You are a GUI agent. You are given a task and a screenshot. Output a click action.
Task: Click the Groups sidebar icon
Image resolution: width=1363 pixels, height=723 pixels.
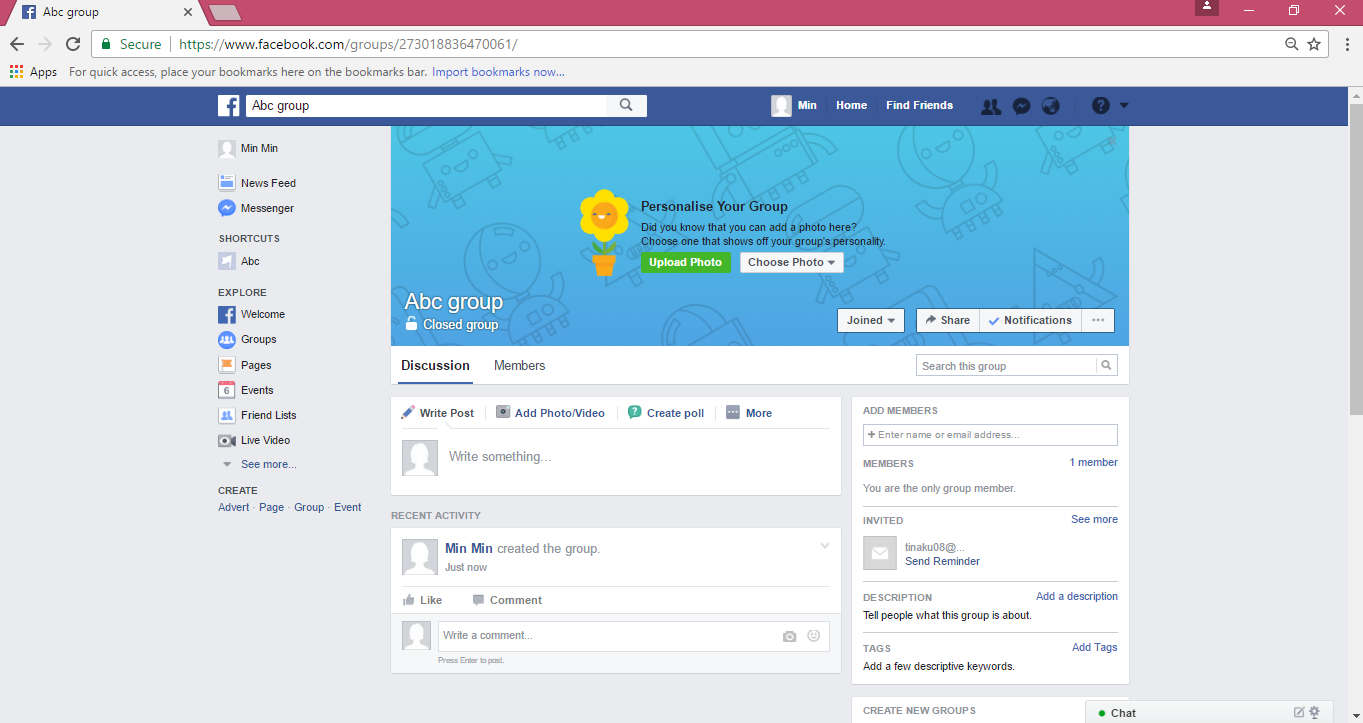227,339
